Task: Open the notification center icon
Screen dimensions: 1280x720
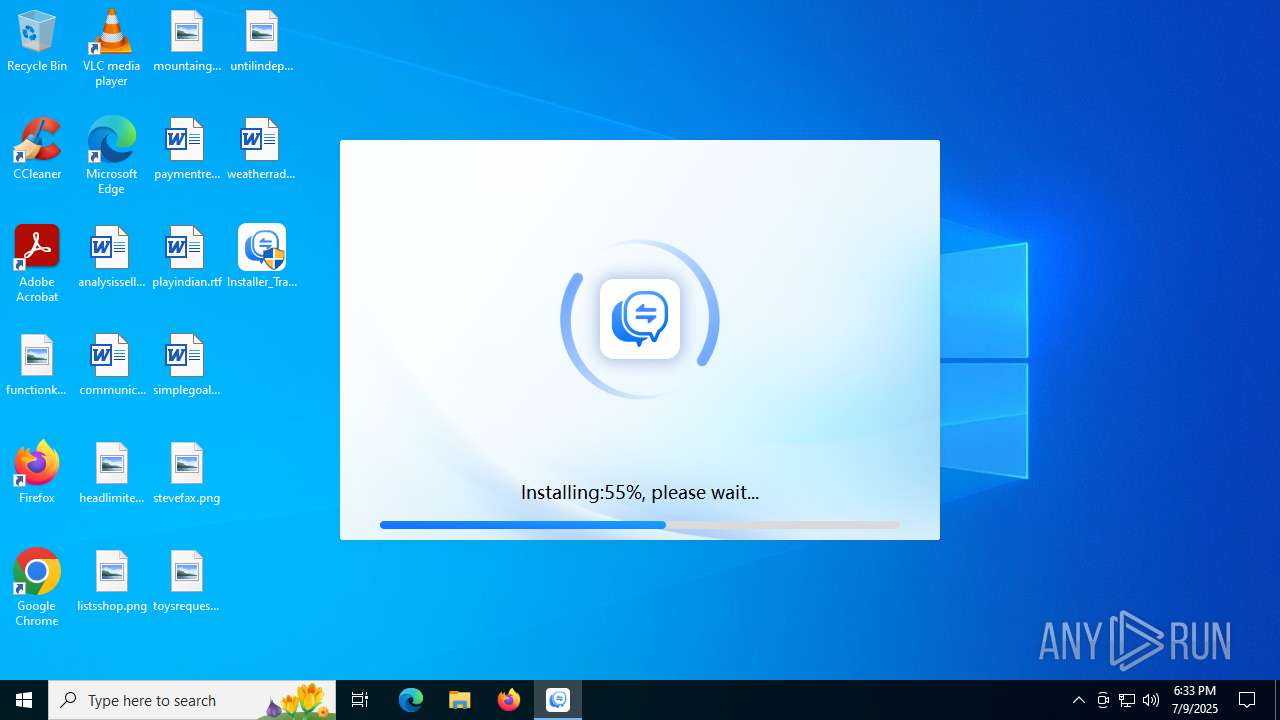Action: click(x=1248, y=700)
